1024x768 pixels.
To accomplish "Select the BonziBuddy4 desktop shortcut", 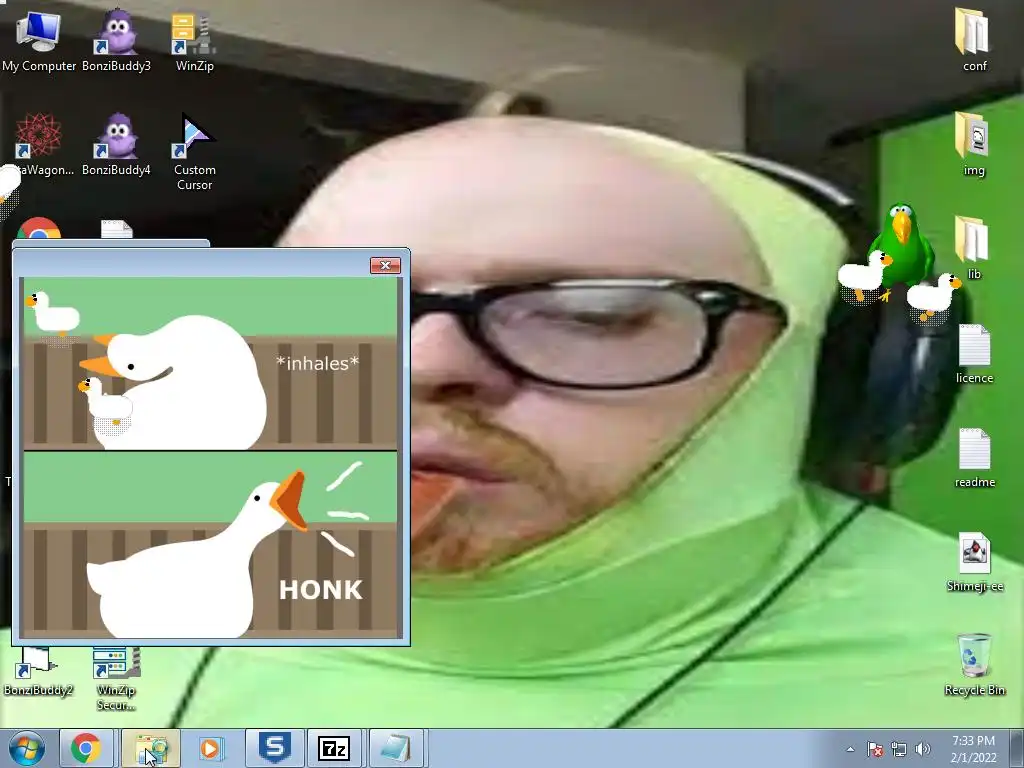I will coord(116,144).
